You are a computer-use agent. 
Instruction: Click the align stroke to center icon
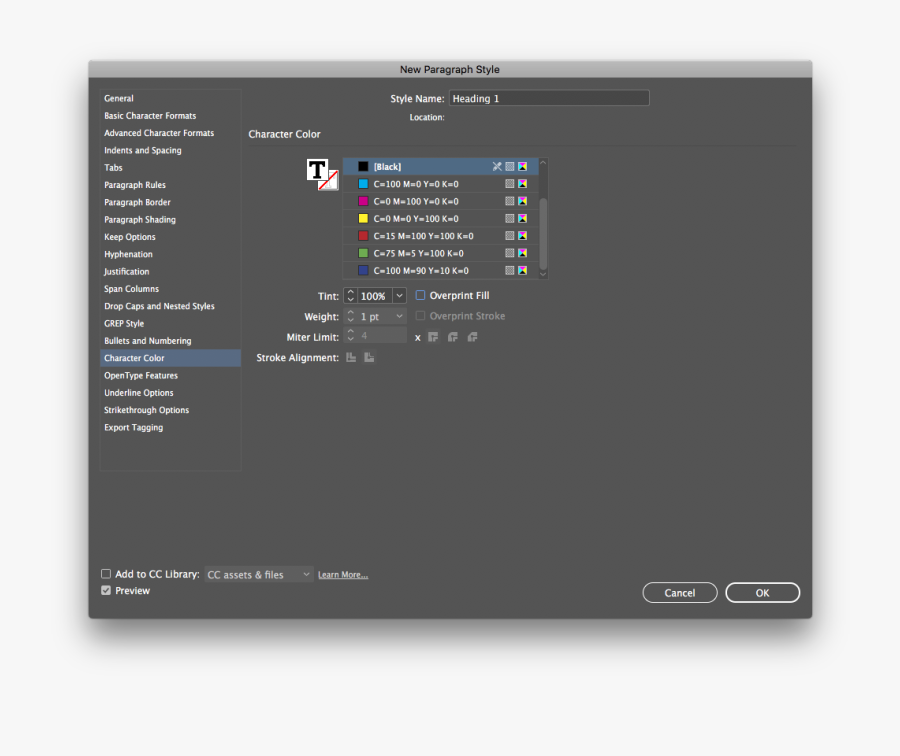pyautogui.click(x=350, y=357)
